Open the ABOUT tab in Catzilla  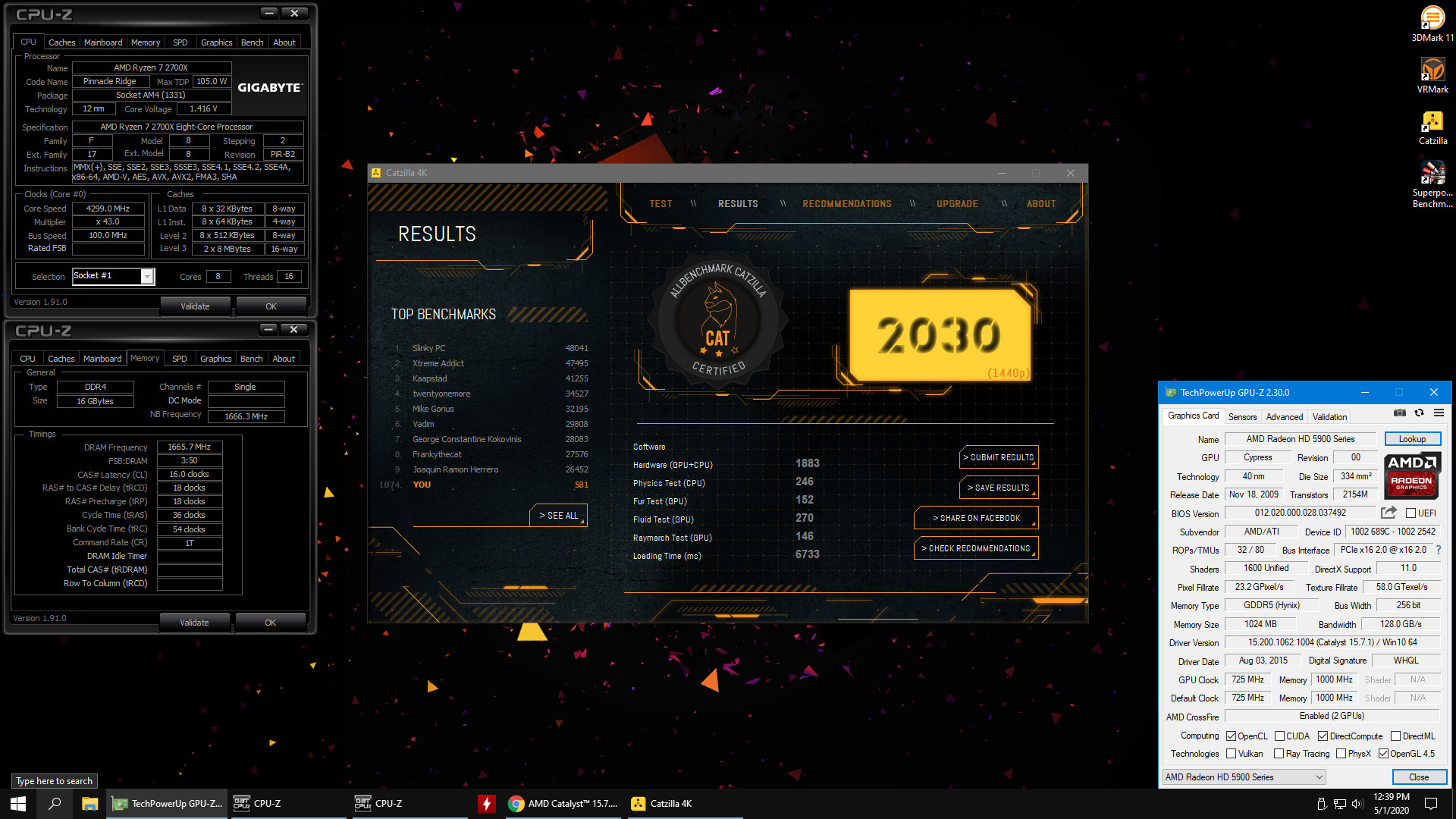1041,204
